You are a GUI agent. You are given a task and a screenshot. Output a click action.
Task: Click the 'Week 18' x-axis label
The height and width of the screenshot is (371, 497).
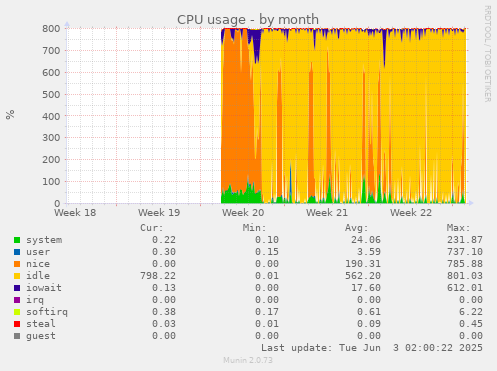click(x=75, y=213)
